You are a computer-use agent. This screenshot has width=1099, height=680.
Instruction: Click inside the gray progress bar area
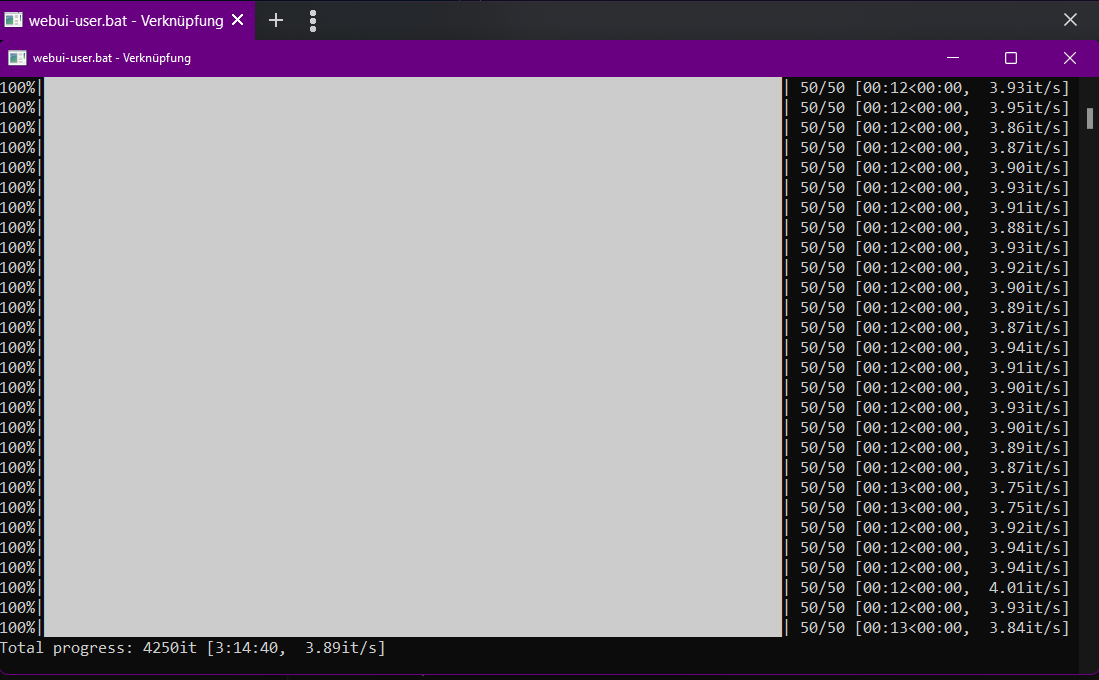(x=412, y=357)
